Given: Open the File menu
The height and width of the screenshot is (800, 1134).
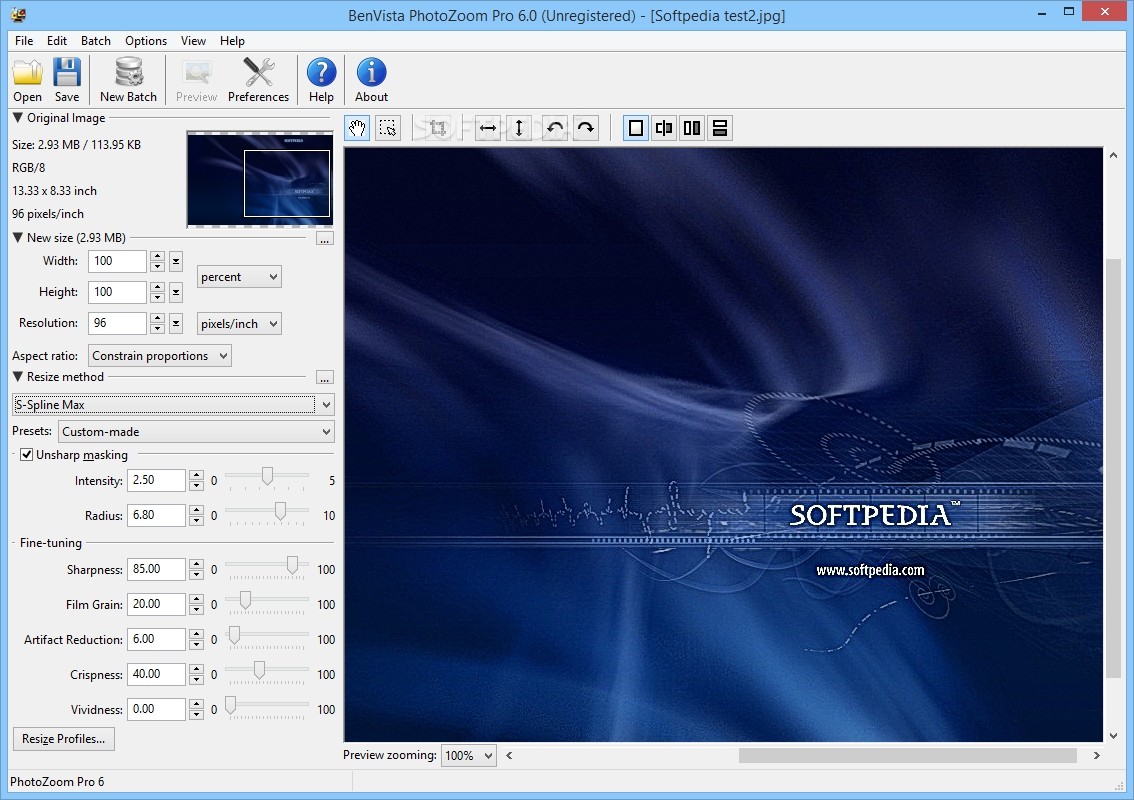Looking at the screenshot, I should pyautogui.click(x=24, y=41).
